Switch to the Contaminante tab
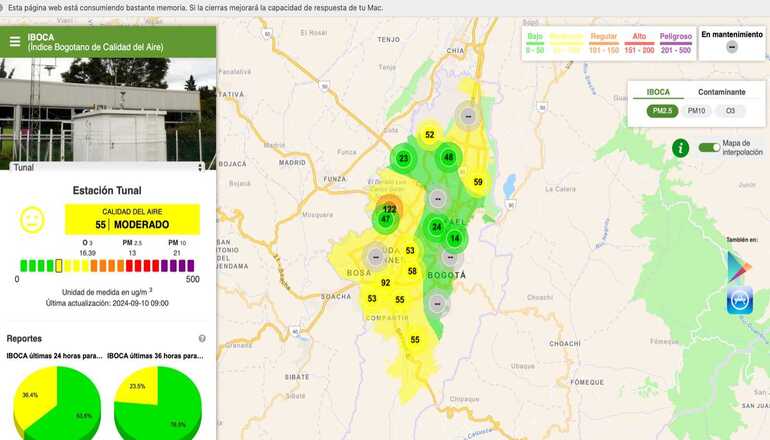 coord(721,92)
